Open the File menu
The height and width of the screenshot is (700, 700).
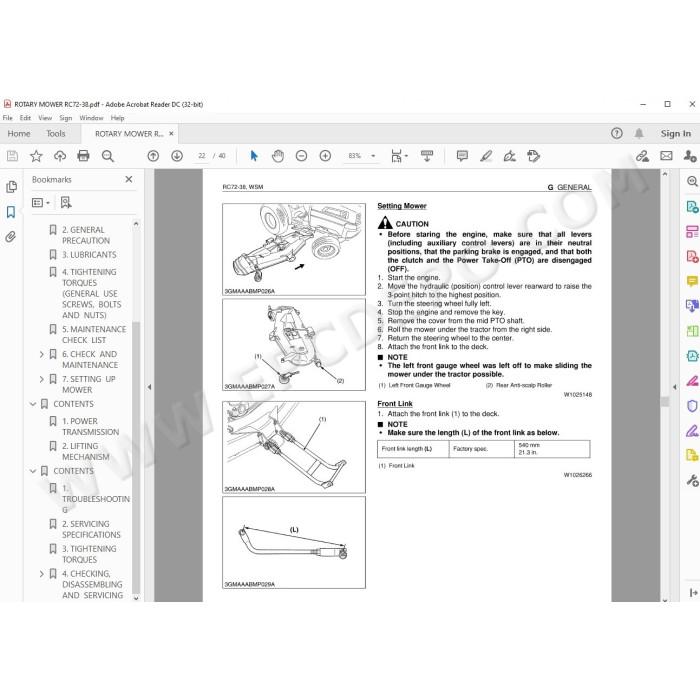[8, 118]
